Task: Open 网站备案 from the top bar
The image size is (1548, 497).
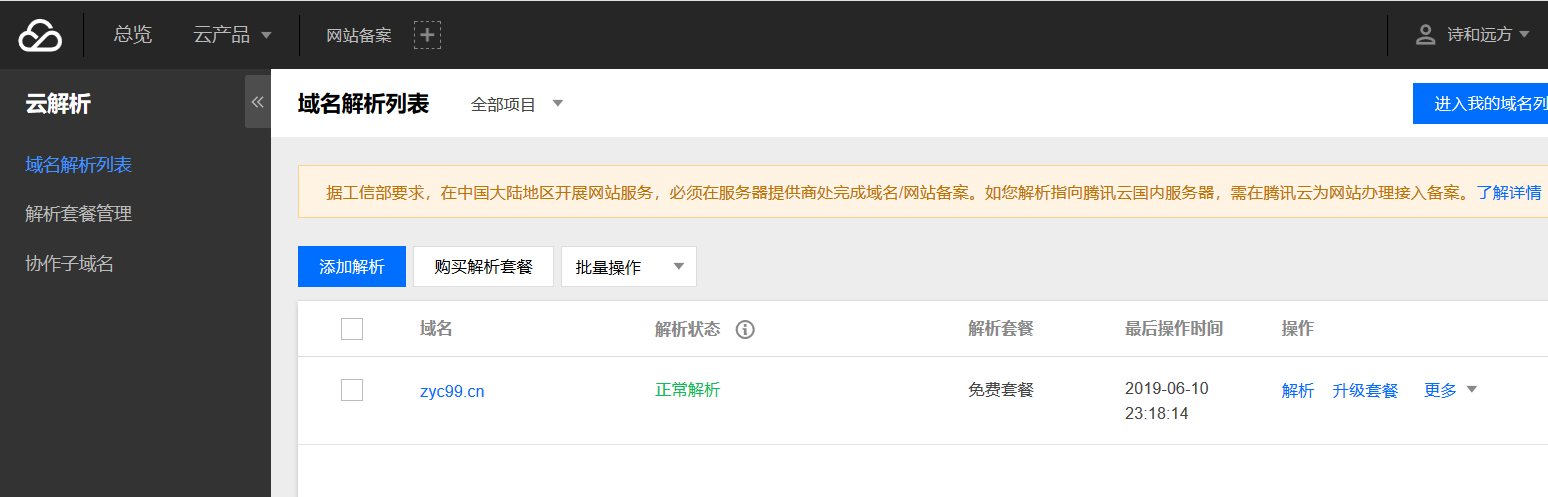Action: (359, 36)
